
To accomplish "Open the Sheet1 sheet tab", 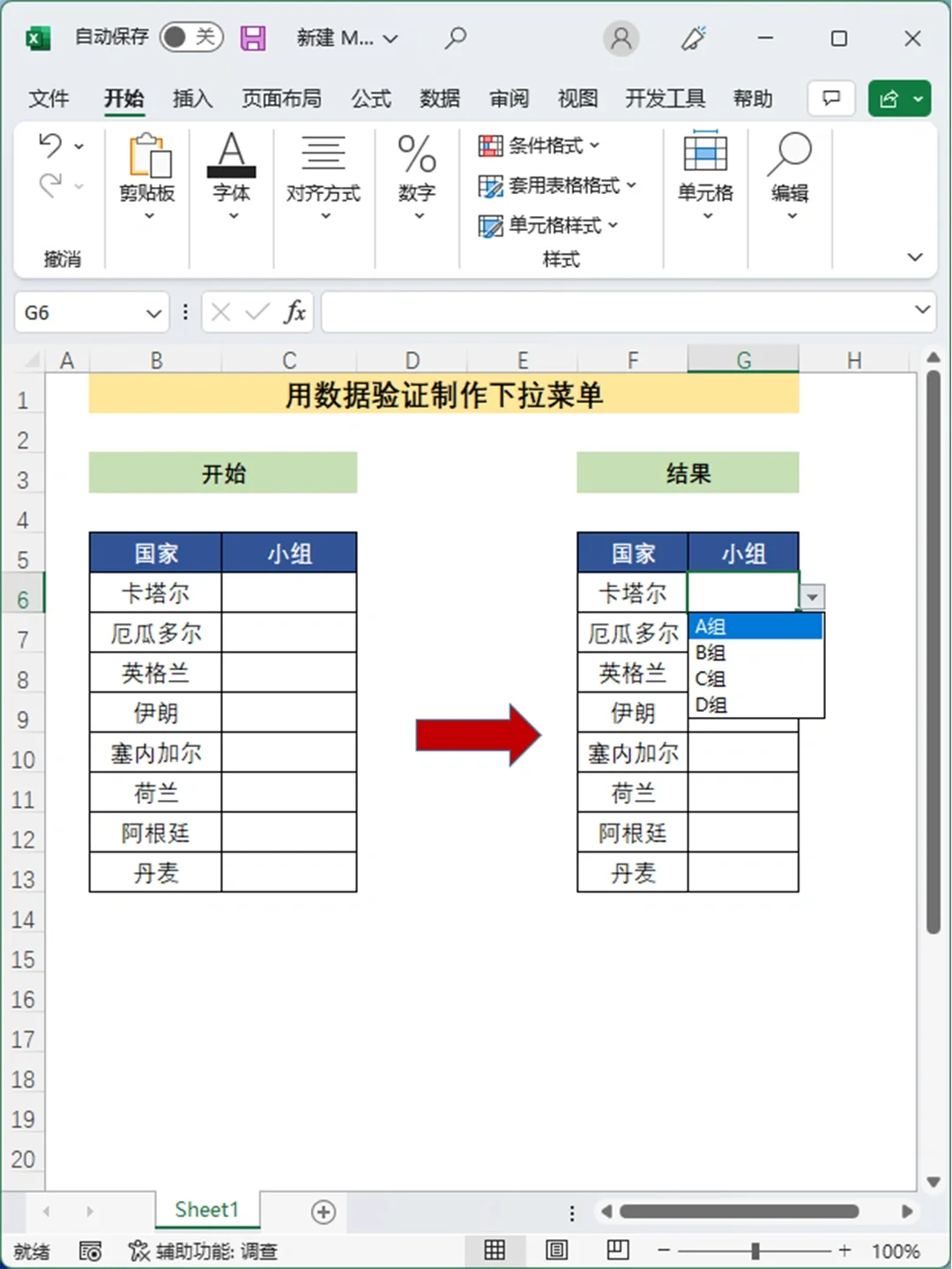I will pyautogui.click(x=207, y=1210).
